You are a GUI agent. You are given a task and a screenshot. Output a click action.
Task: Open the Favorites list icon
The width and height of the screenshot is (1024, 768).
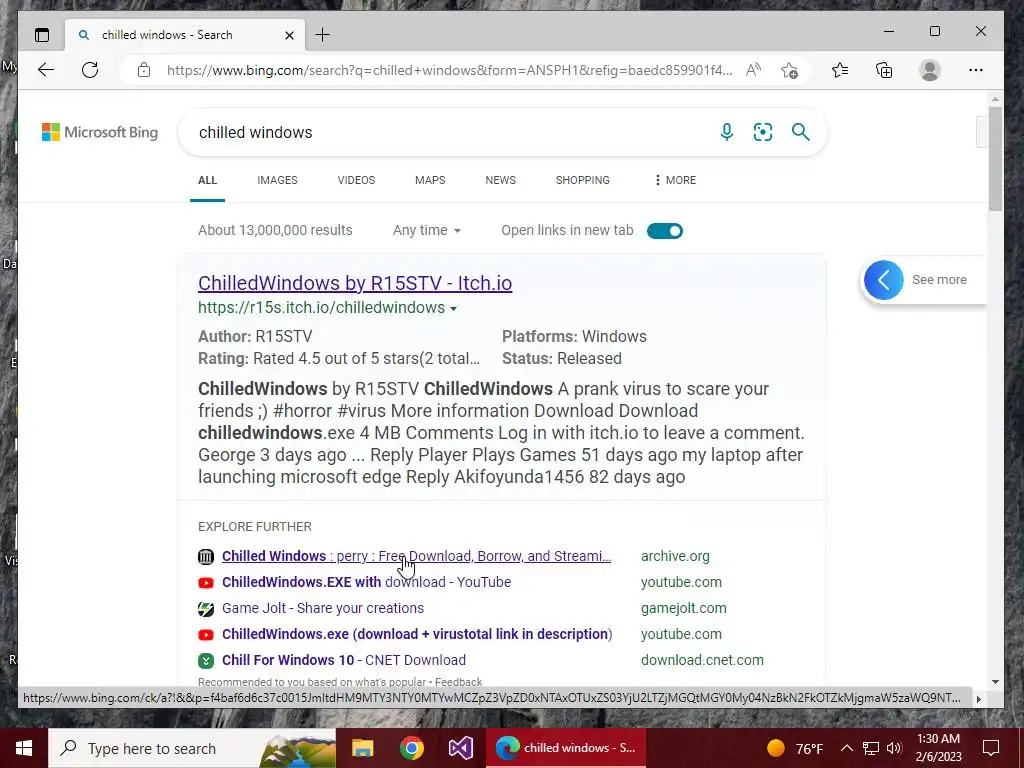[x=840, y=70]
